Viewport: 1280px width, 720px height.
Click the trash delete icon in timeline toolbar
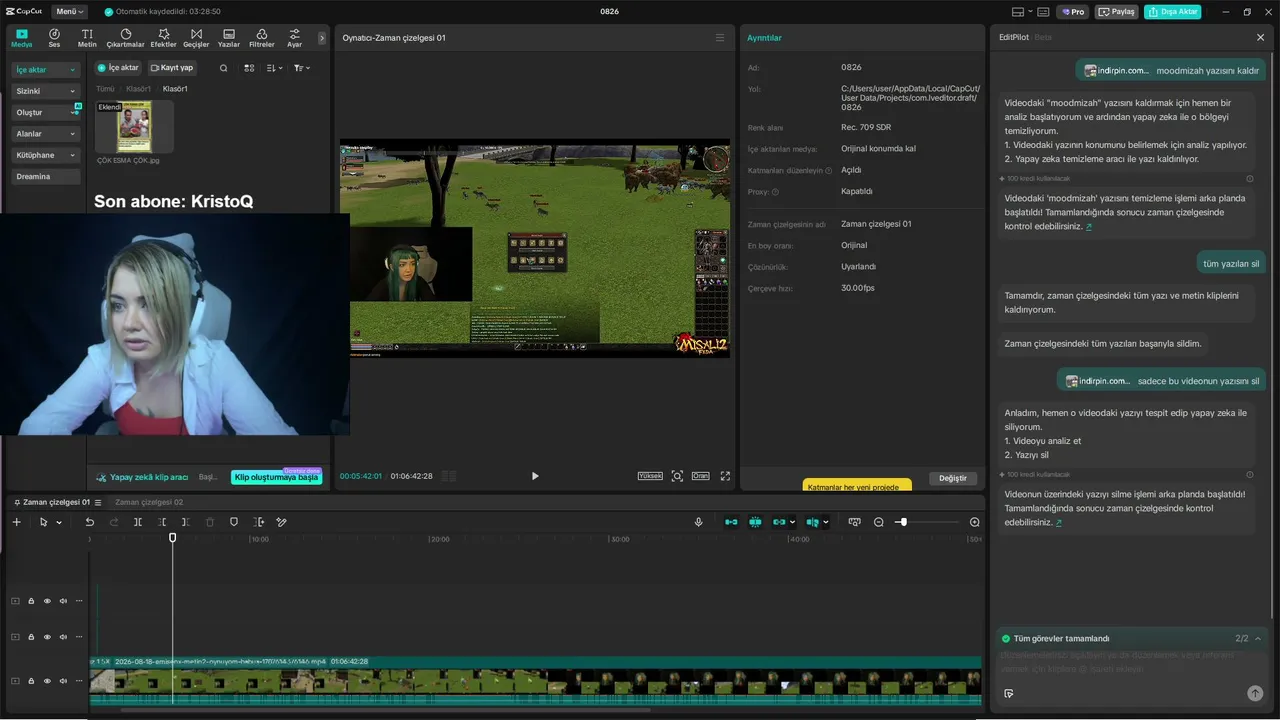[210, 522]
